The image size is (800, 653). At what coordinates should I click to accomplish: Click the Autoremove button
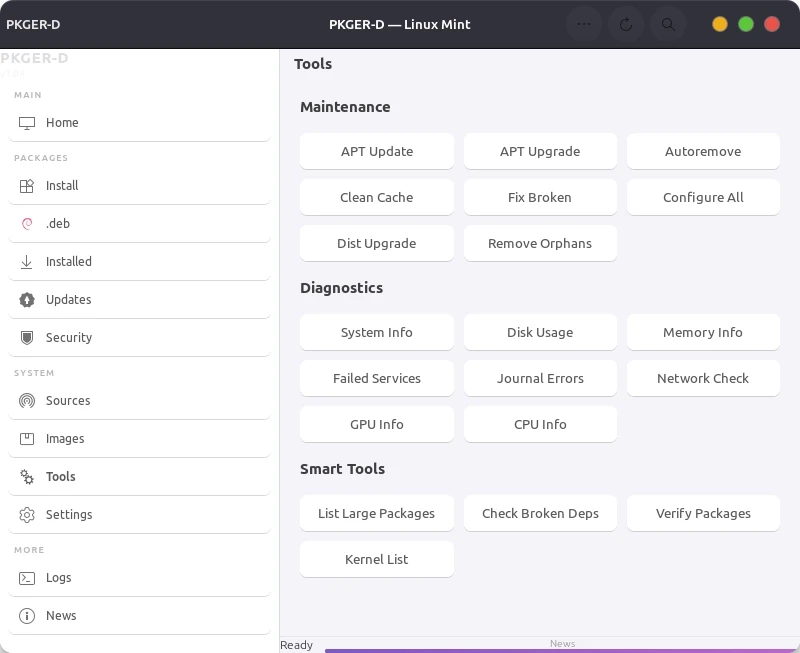coord(703,152)
